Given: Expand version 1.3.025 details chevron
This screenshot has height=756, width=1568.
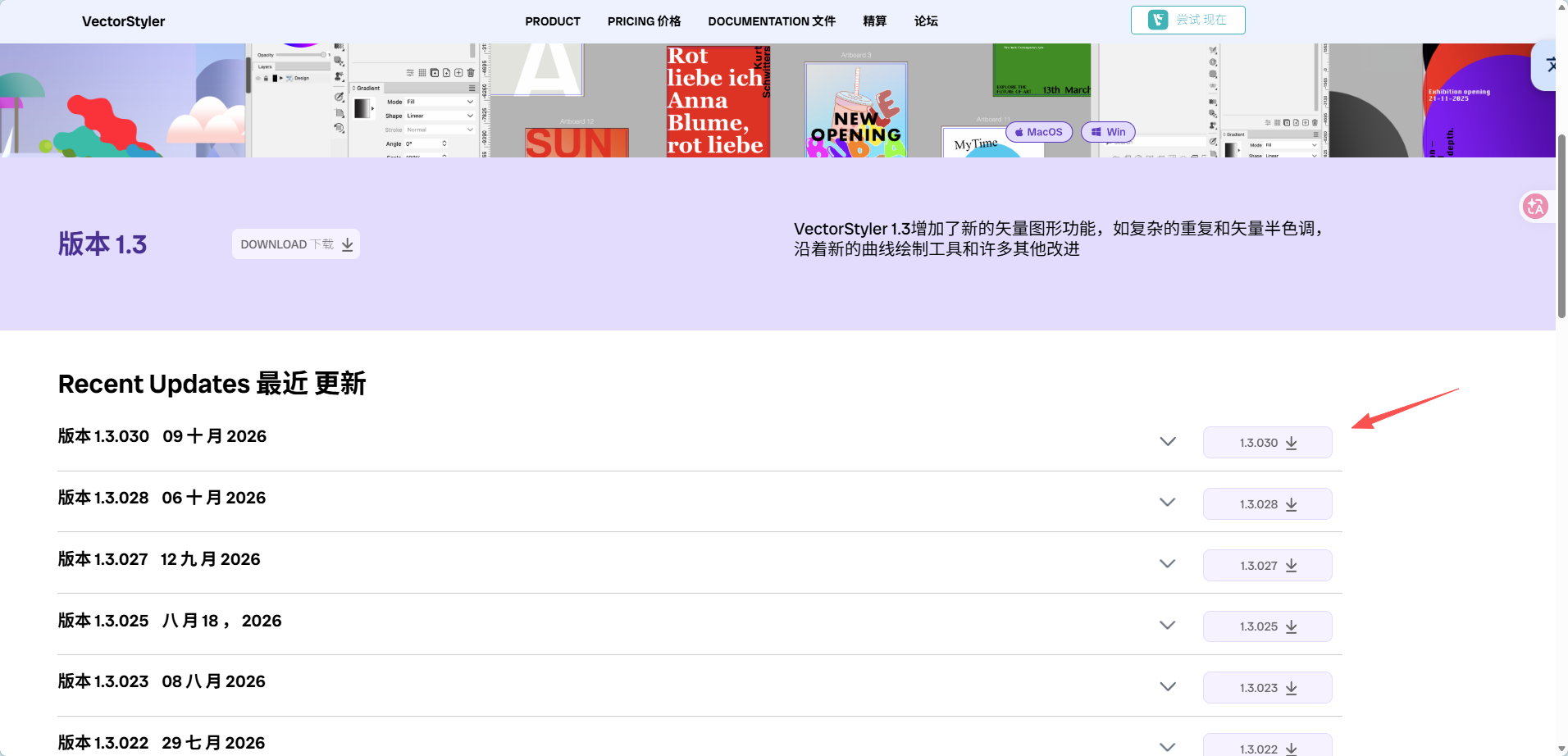Looking at the screenshot, I should coord(1168,625).
